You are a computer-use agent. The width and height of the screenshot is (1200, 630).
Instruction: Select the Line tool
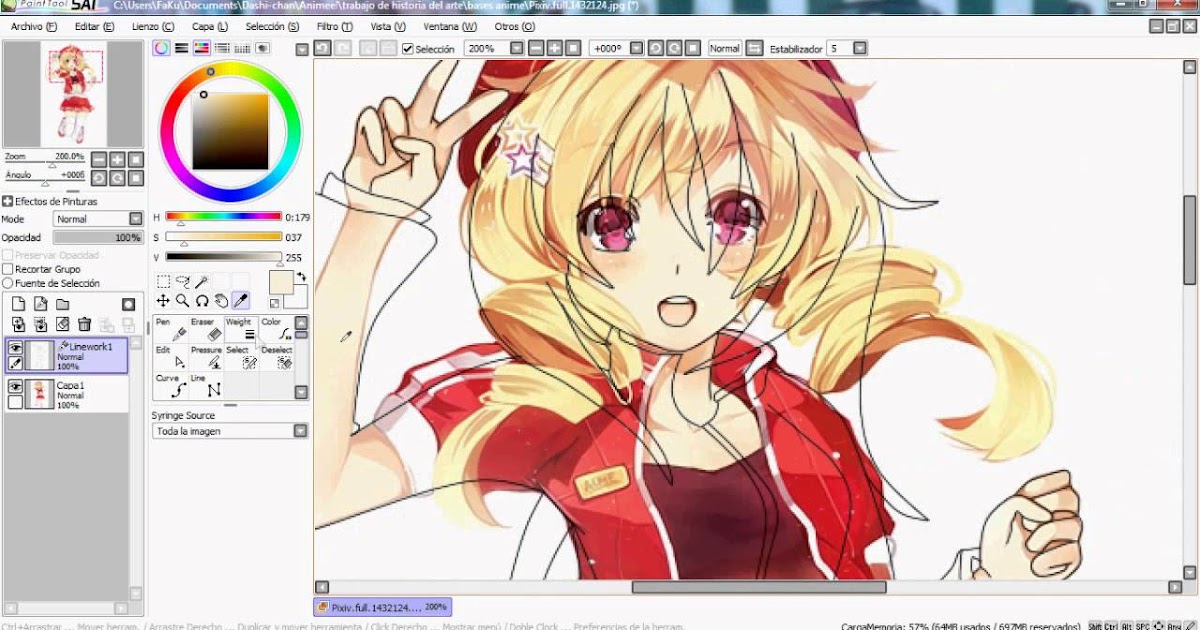pos(206,385)
